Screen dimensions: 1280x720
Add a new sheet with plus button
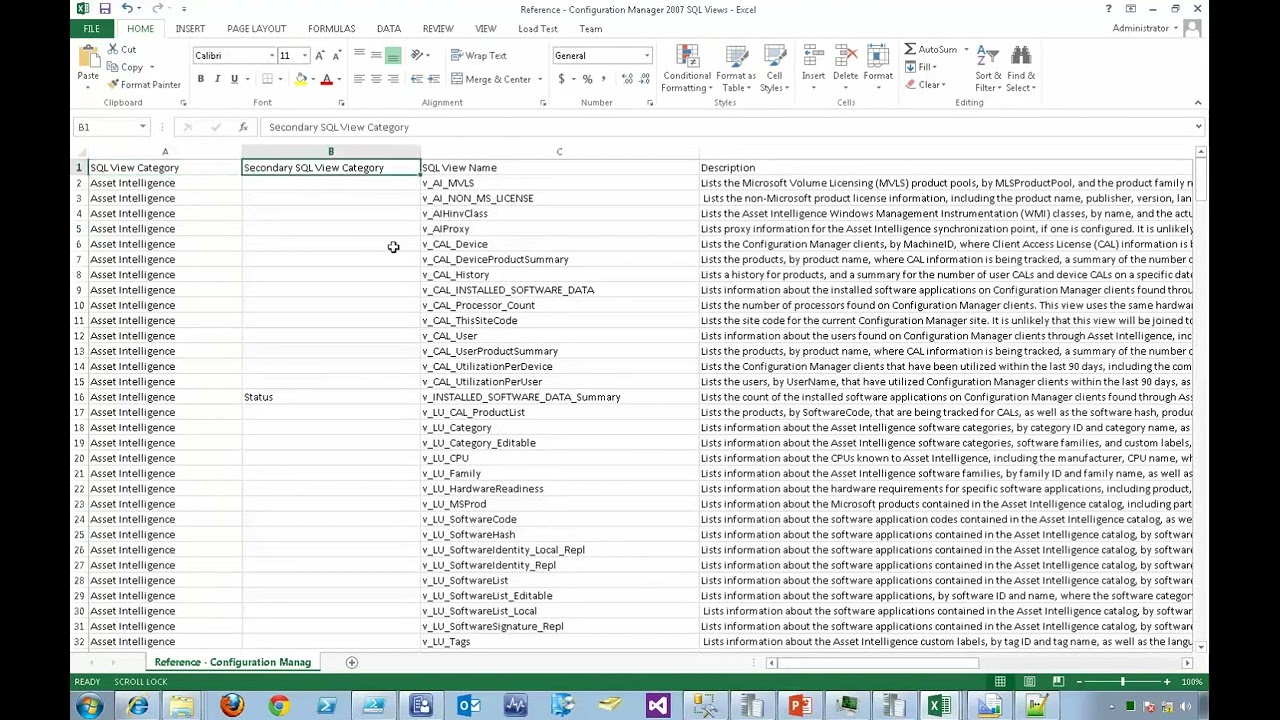(351, 662)
